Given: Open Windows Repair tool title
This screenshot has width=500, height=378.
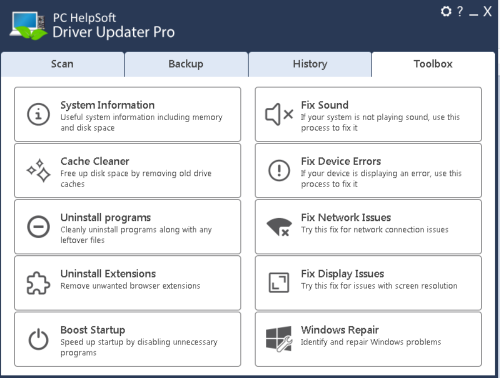Looking at the screenshot, I should click(340, 330).
